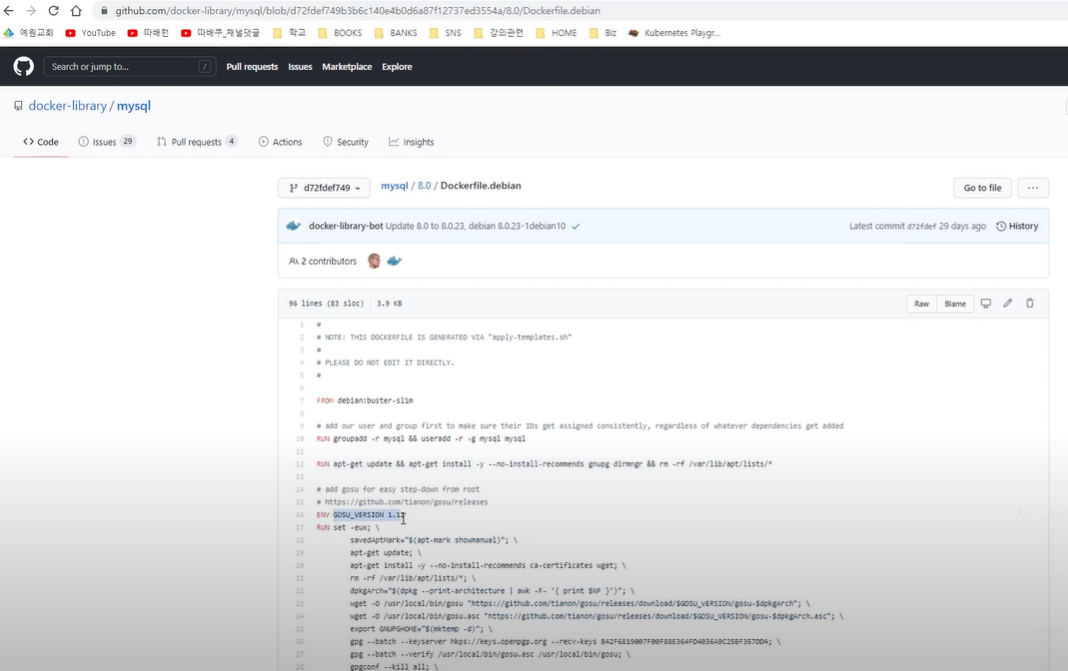Open 따배런 YouTube bookmark
Image resolution: width=1068 pixels, height=671 pixels.
tap(148, 33)
